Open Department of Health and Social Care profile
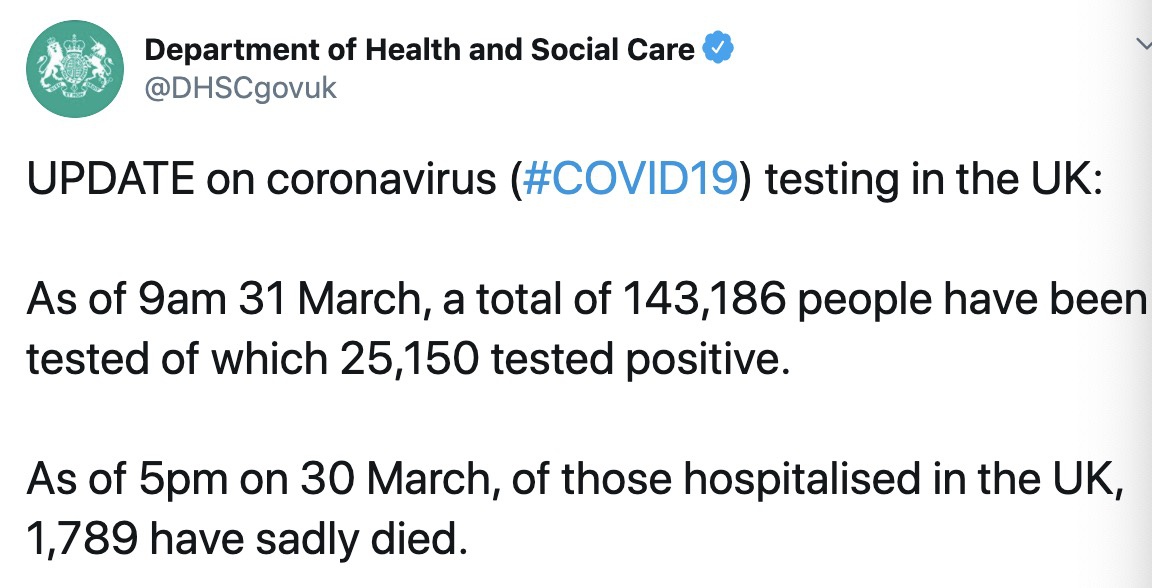The height and width of the screenshot is (588, 1152). [420, 49]
